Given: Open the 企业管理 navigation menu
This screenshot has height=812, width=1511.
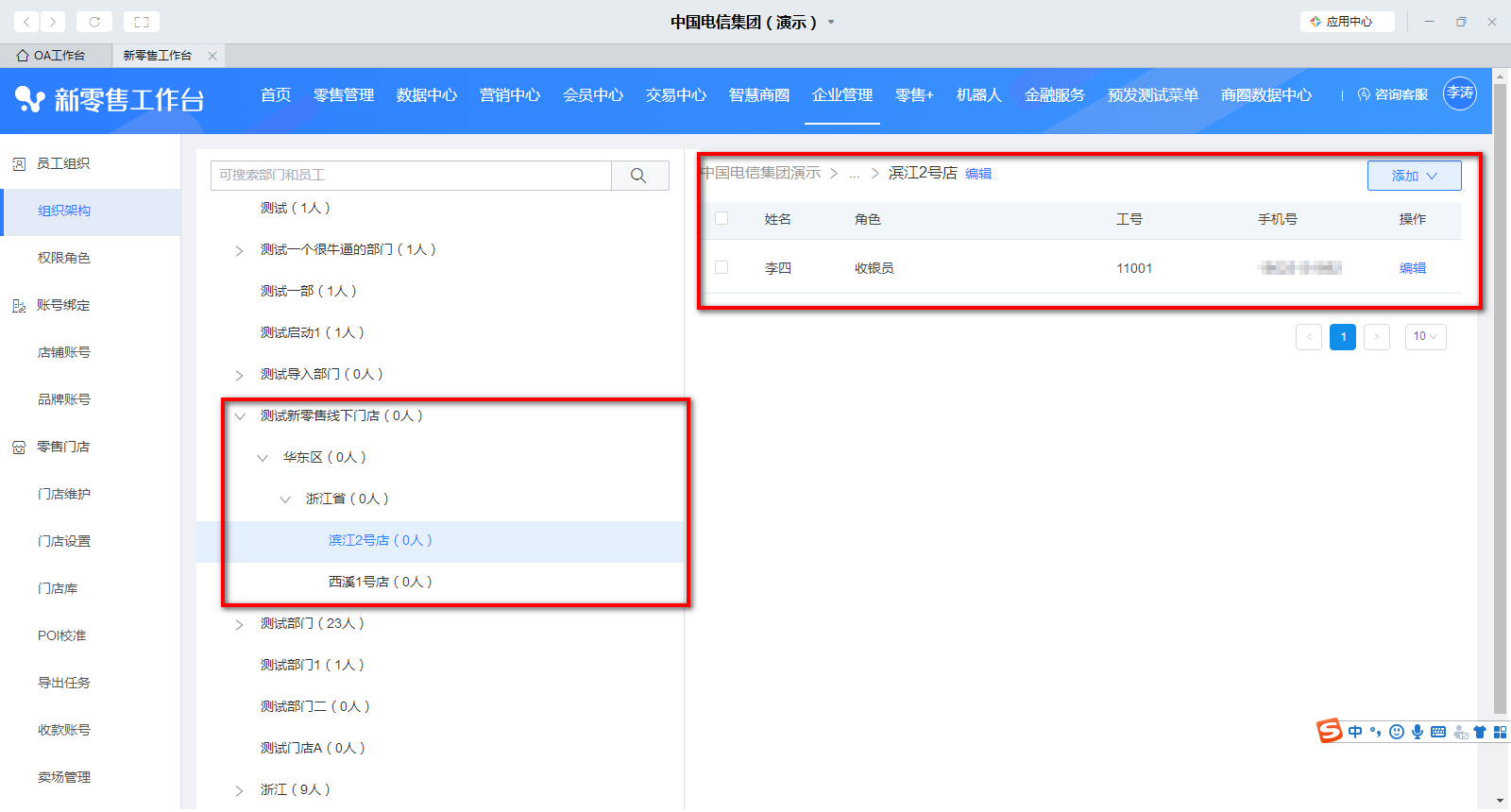Looking at the screenshot, I should click(842, 95).
